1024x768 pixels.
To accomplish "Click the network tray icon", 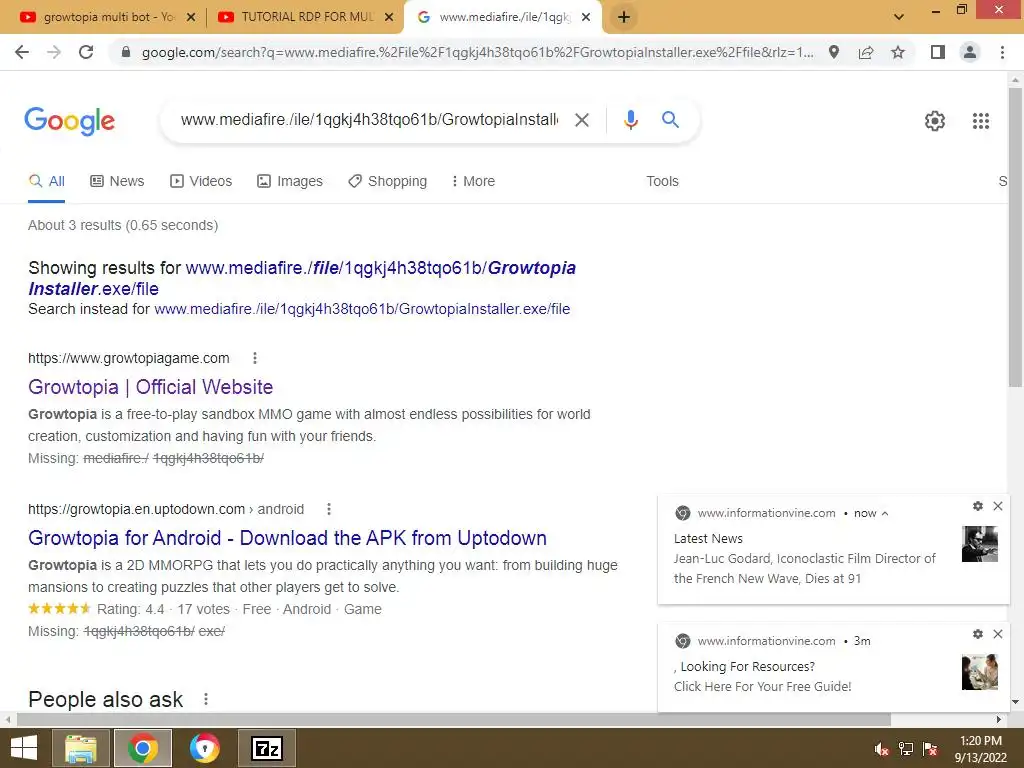I will pos(906,749).
